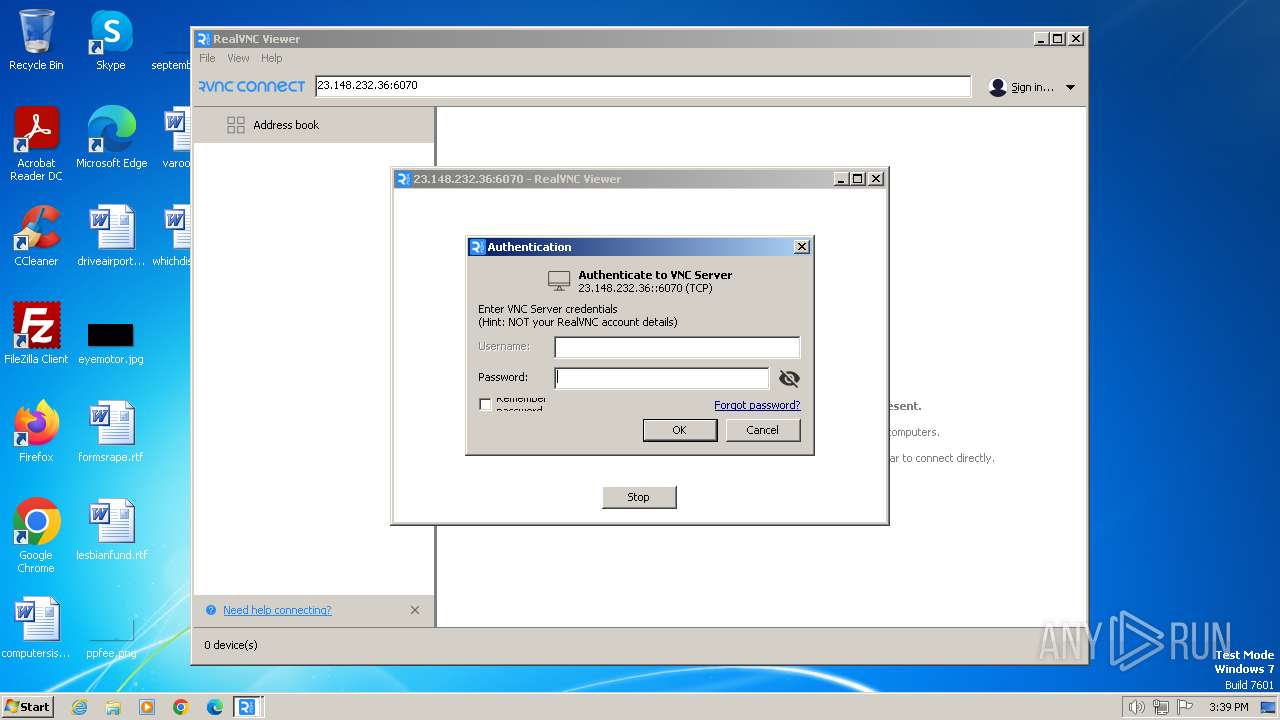Open the Help menu
Image resolution: width=1280 pixels, height=720 pixels.
click(272, 58)
